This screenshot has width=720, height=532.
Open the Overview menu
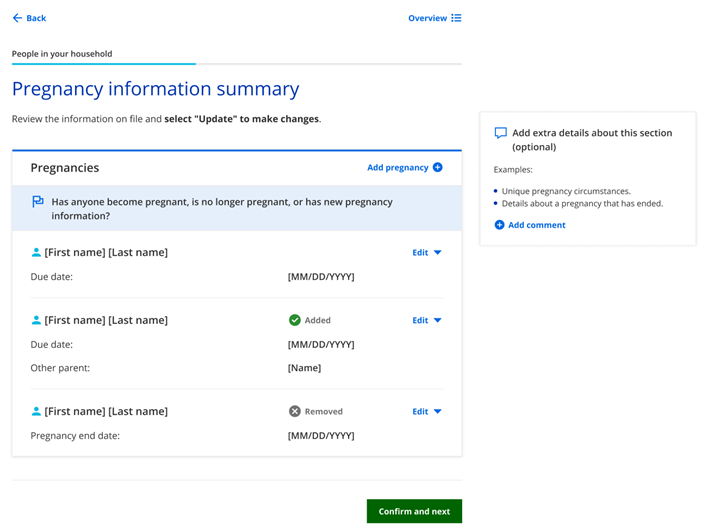point(428,18)
